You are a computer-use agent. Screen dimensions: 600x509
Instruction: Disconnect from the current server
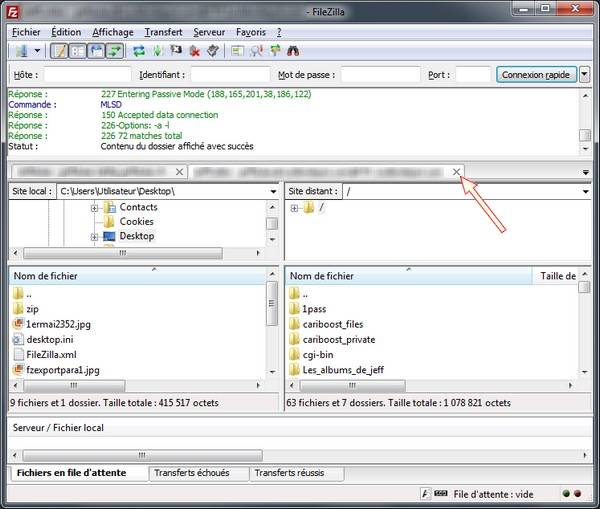194,51
